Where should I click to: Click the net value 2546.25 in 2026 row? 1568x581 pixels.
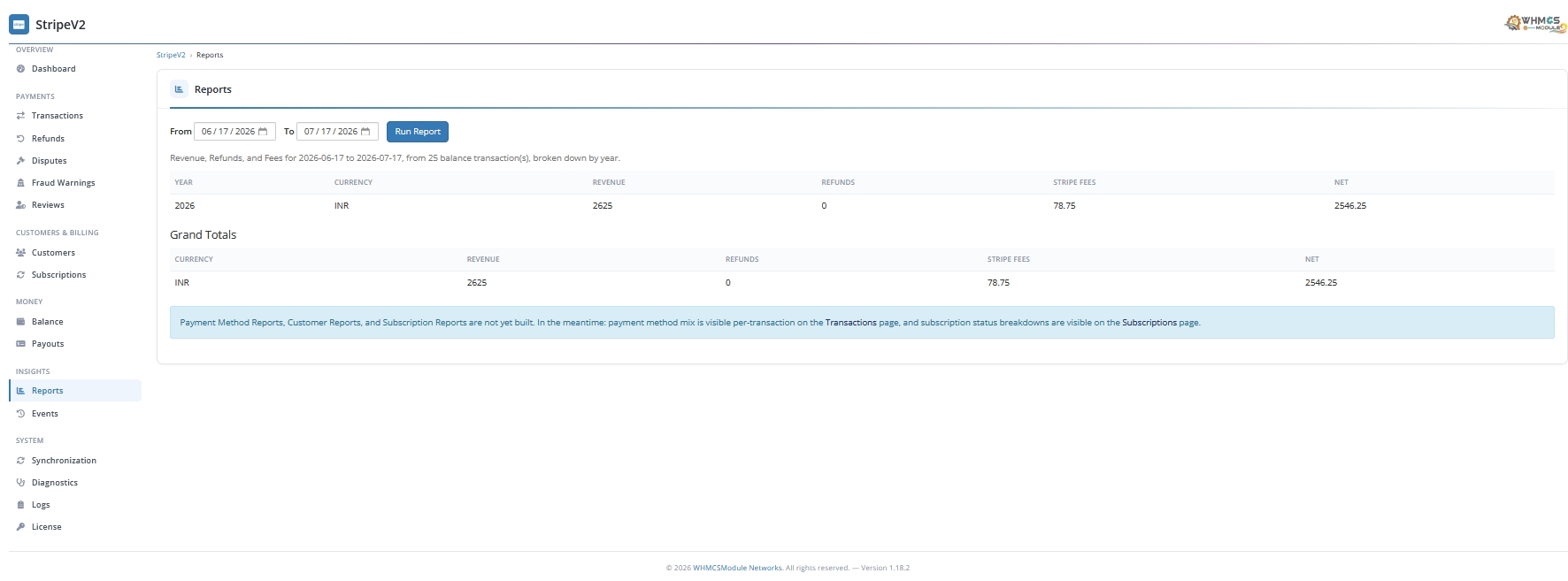1350,206
